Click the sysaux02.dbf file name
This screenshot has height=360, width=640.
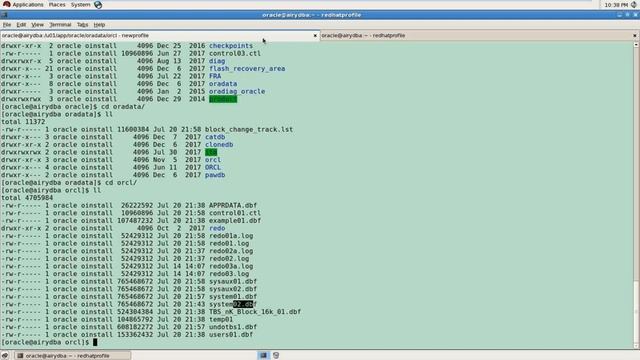click(x=233, y=289)
